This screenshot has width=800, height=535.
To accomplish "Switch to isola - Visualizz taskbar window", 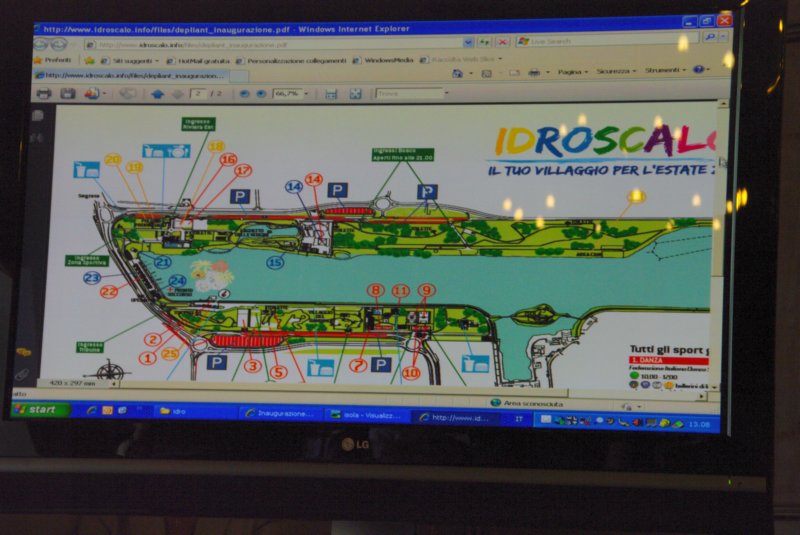I will (x=366, y=416).
